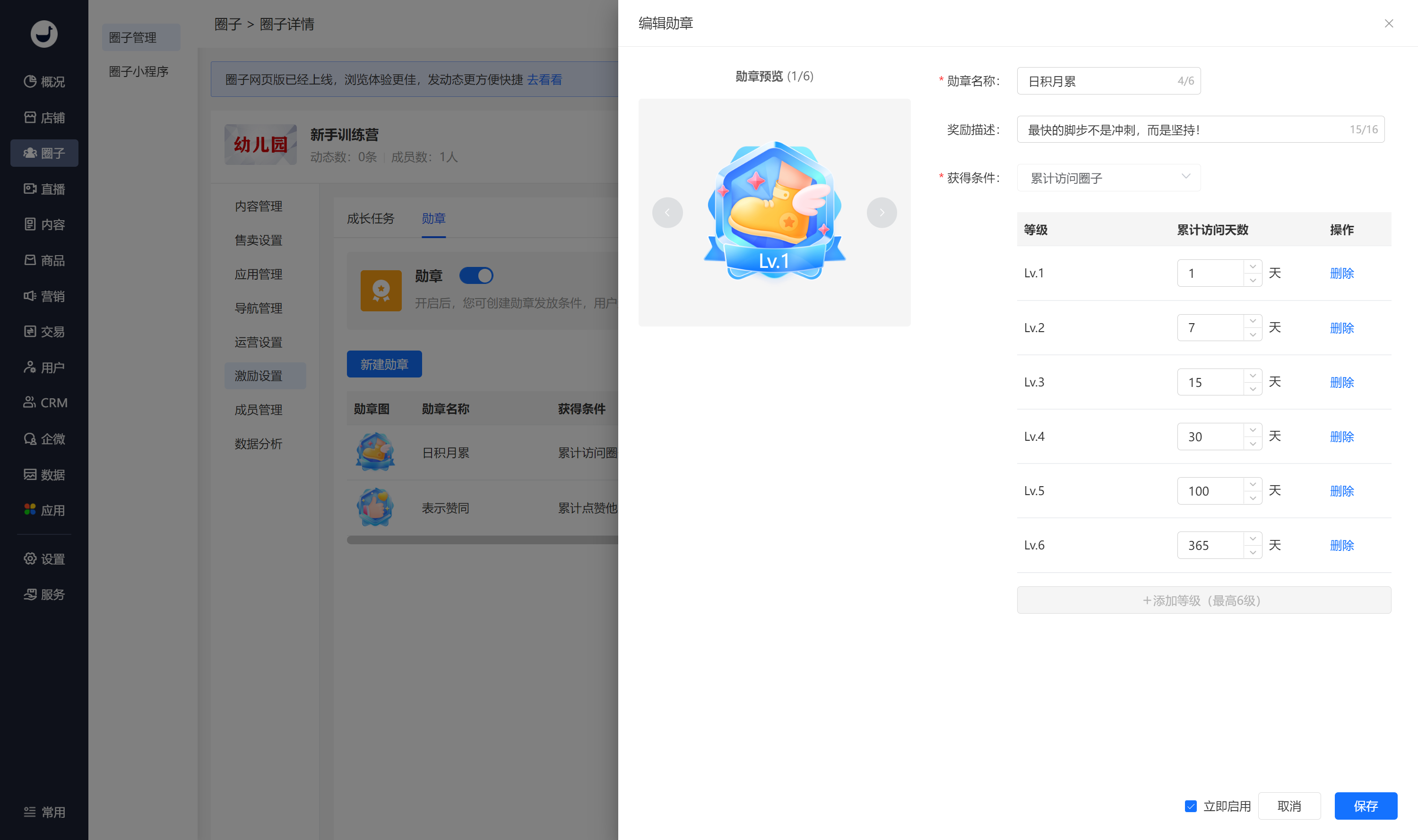Screen dimensions: 1418x840
Task: Click the 保存 button
Action: pyautogui.click(x=1366, y=806)
